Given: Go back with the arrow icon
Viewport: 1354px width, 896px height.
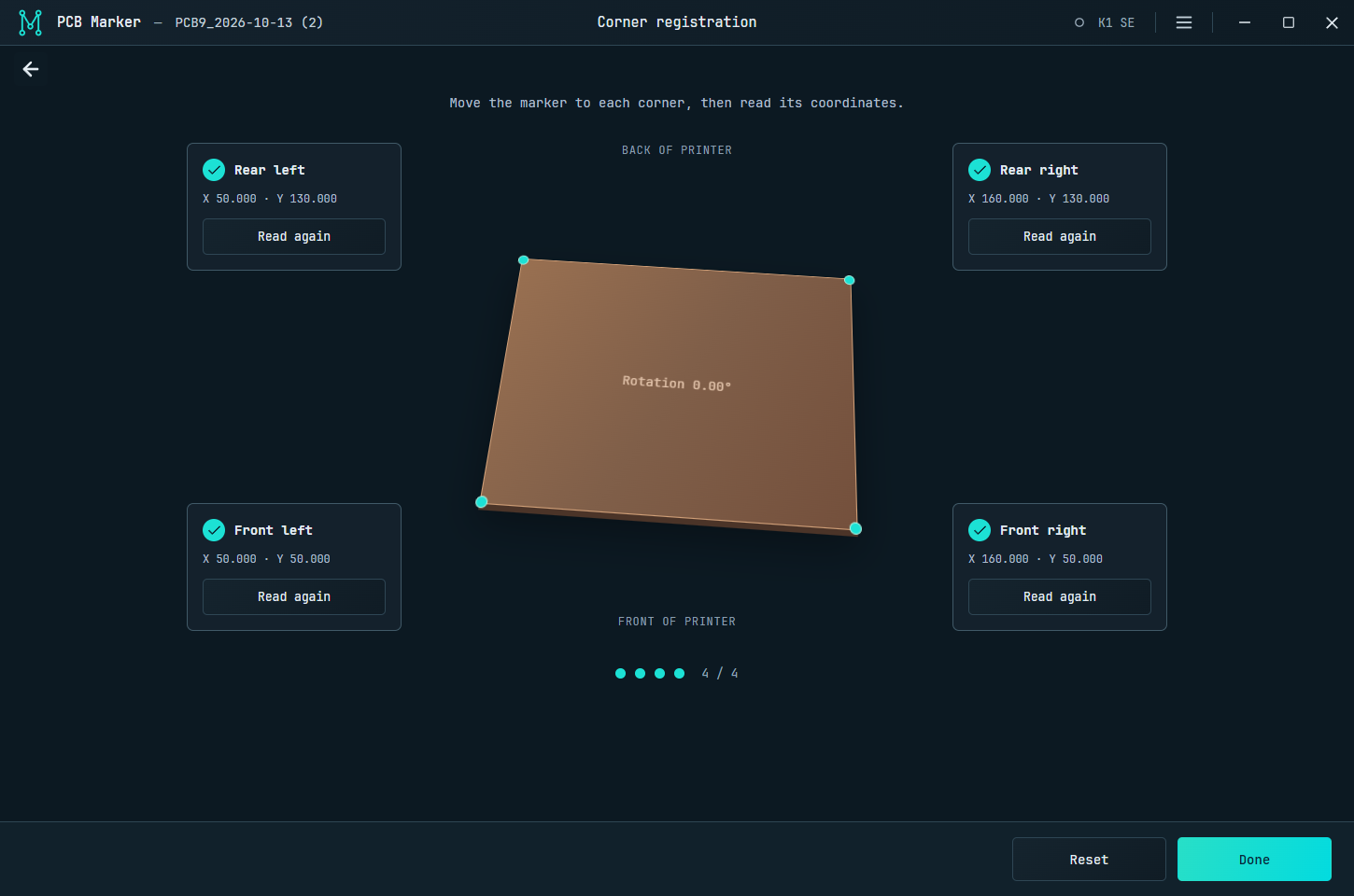Looking at the screenshot, I should [x=31, y=69].
